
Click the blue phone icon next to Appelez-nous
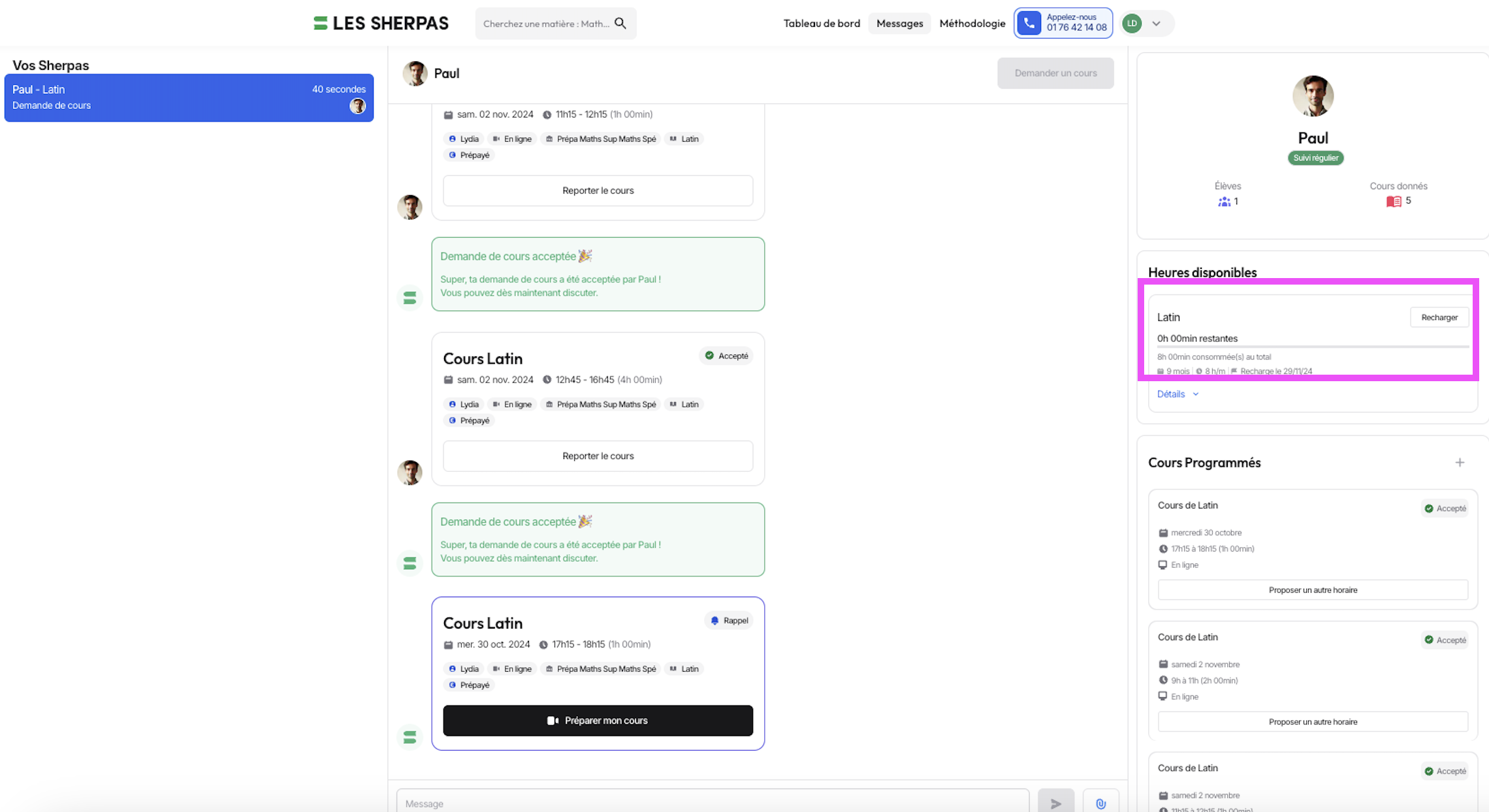tap(1029, 22)
